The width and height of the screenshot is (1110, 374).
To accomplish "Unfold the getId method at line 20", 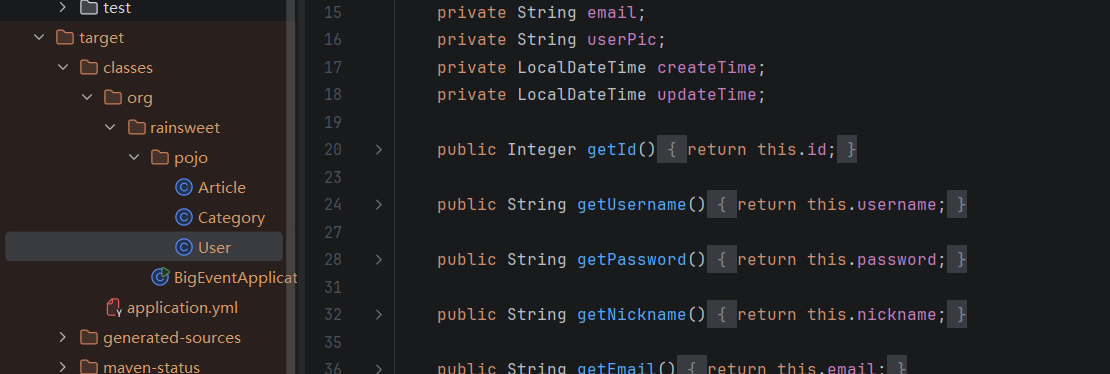I will 379,149.
